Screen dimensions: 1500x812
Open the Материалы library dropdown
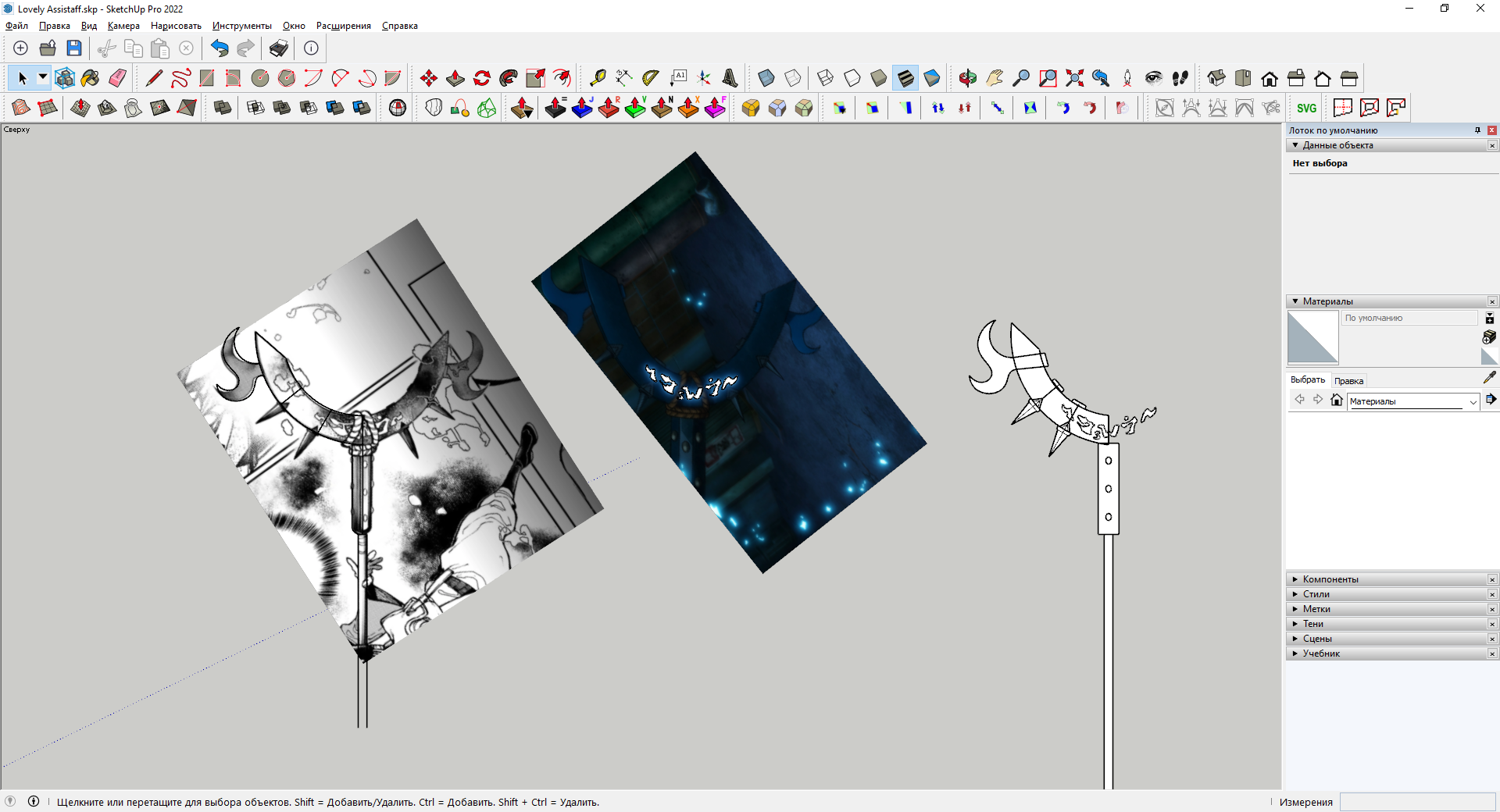tap(1473, 401)
